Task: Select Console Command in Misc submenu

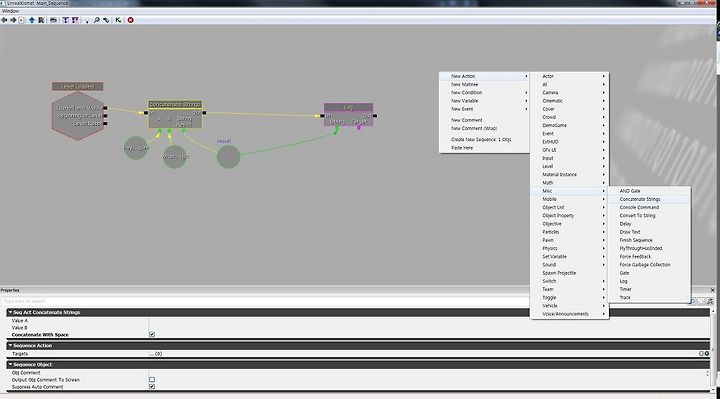Action: click(x=649, y=208)
